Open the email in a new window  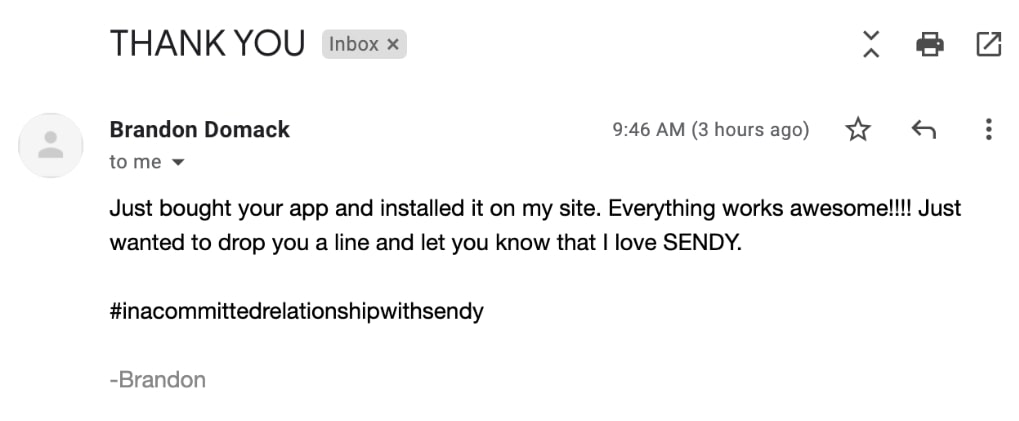(x=988, y=44)
